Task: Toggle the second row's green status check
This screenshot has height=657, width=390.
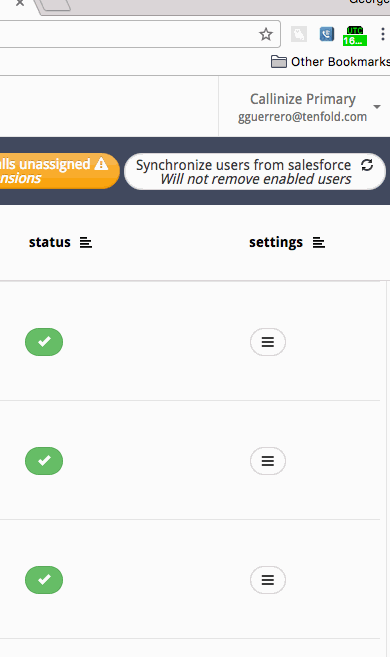Action: point(44,461)
